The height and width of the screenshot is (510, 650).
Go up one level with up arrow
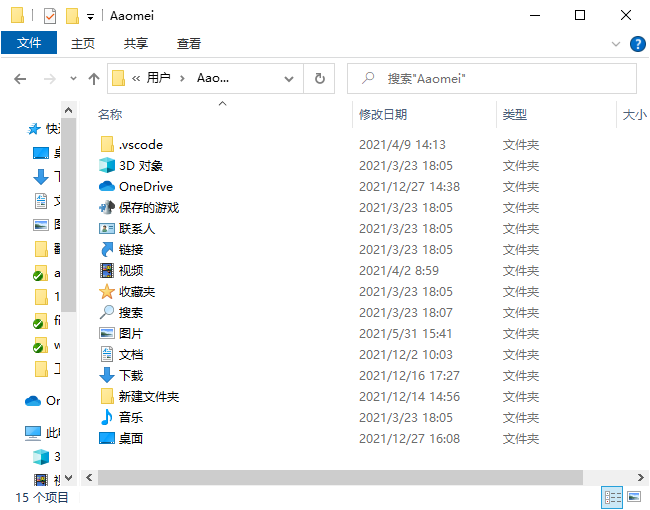point(94,78)
